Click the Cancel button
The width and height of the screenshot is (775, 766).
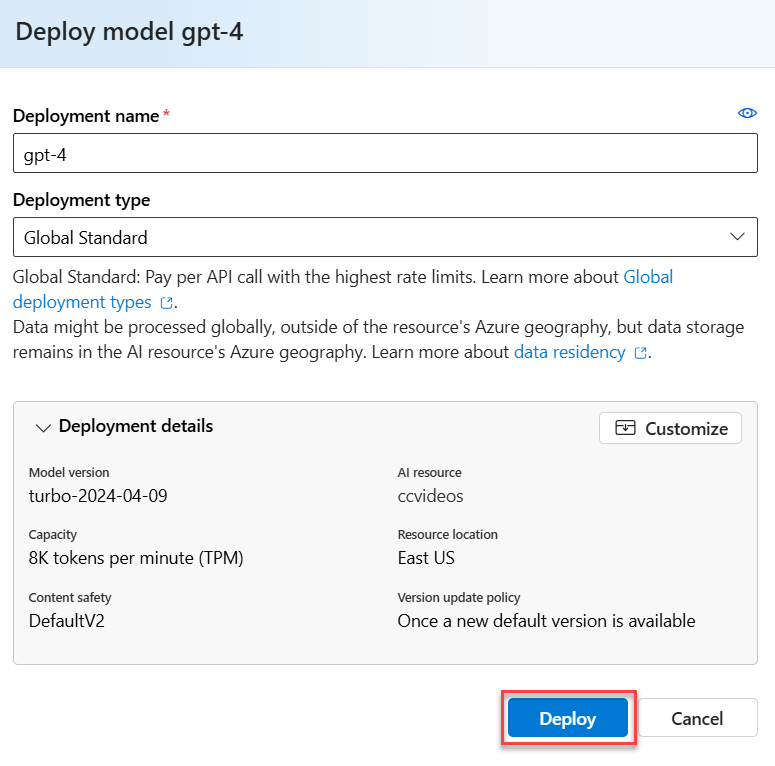click(x=697, y=718)
